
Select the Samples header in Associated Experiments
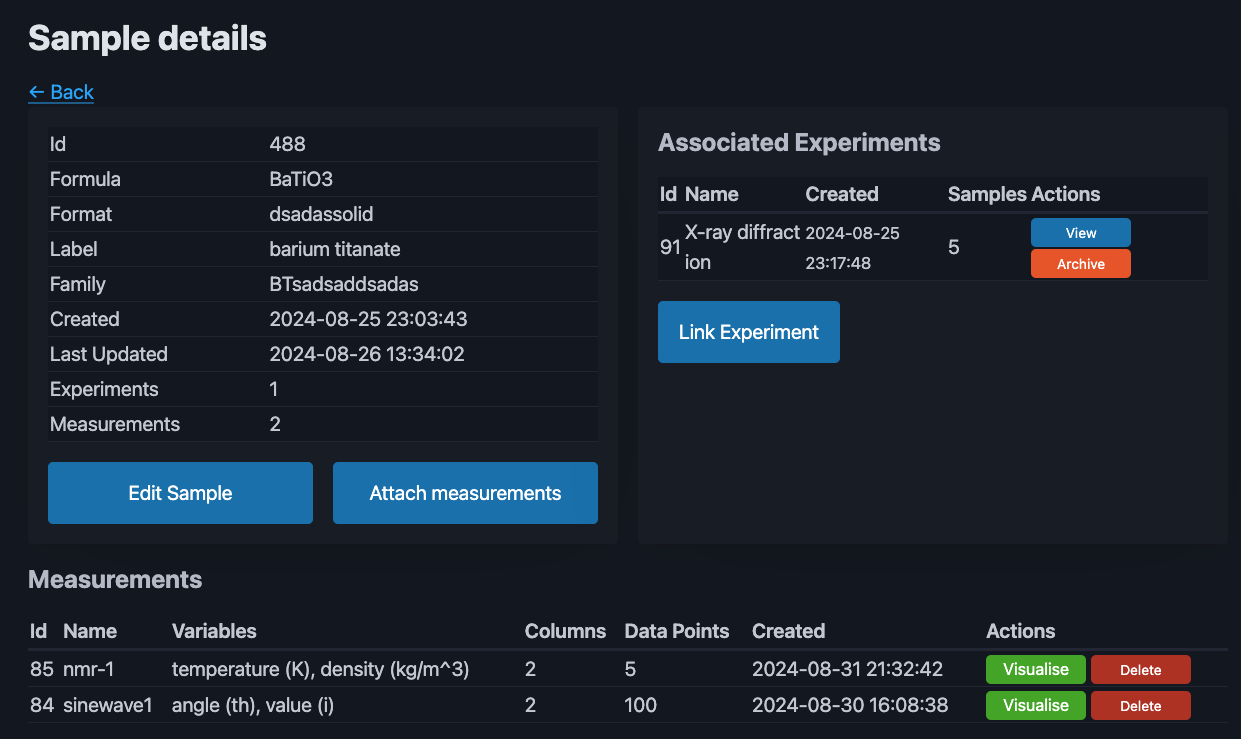[x=986, y=194]
